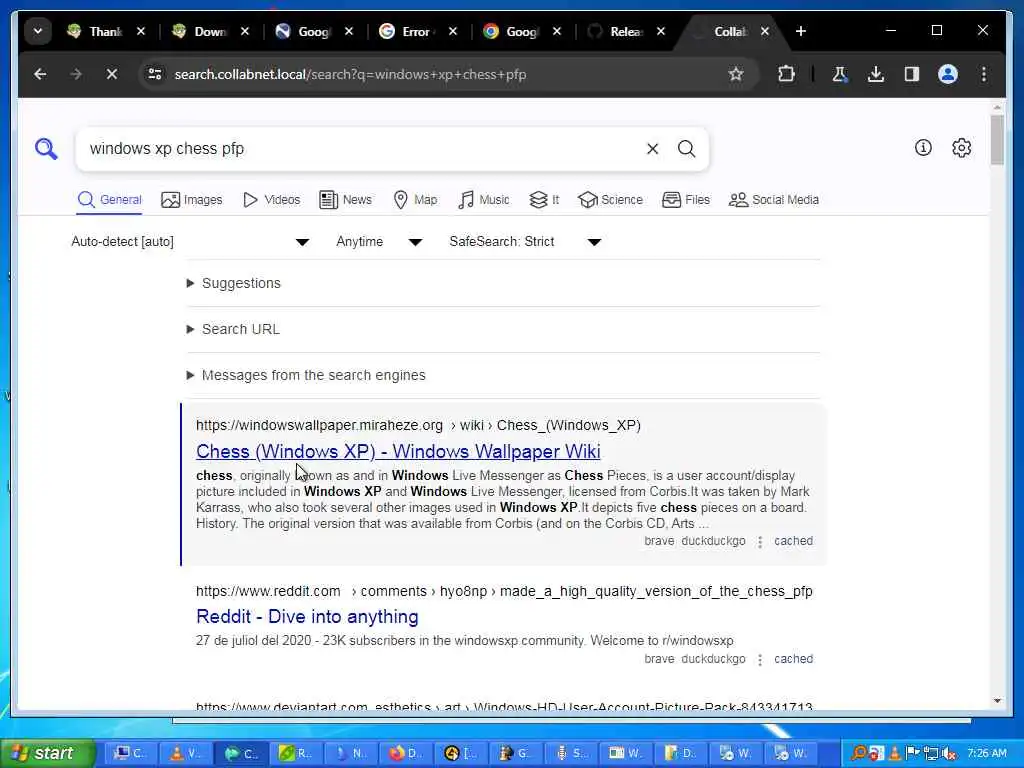
Task: Open search preferences gear icon
Action: tap(961, 148)
